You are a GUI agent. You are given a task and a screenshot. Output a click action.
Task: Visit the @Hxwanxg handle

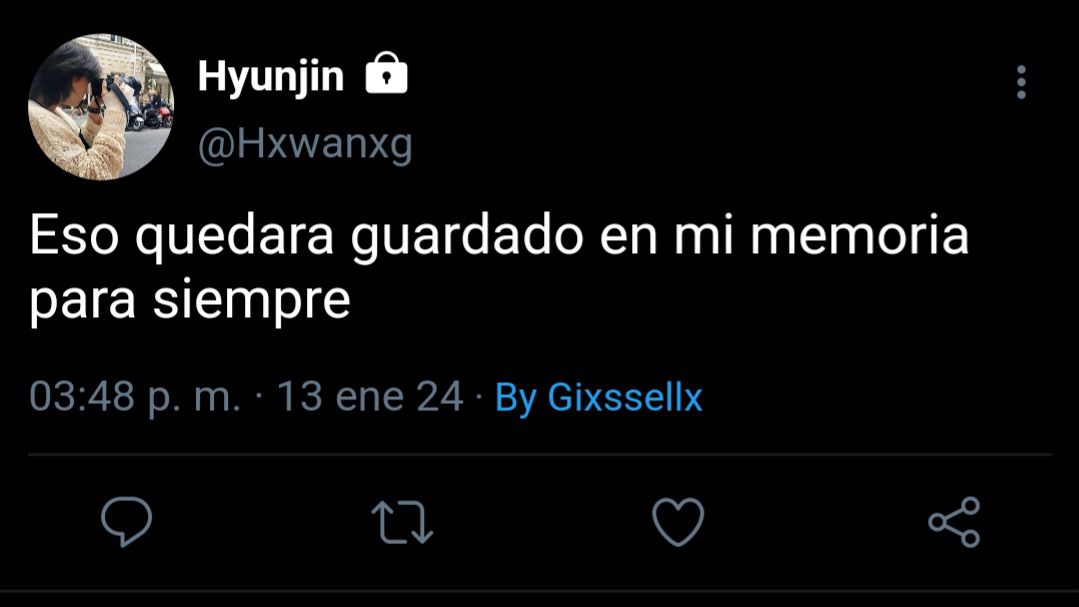305,145
